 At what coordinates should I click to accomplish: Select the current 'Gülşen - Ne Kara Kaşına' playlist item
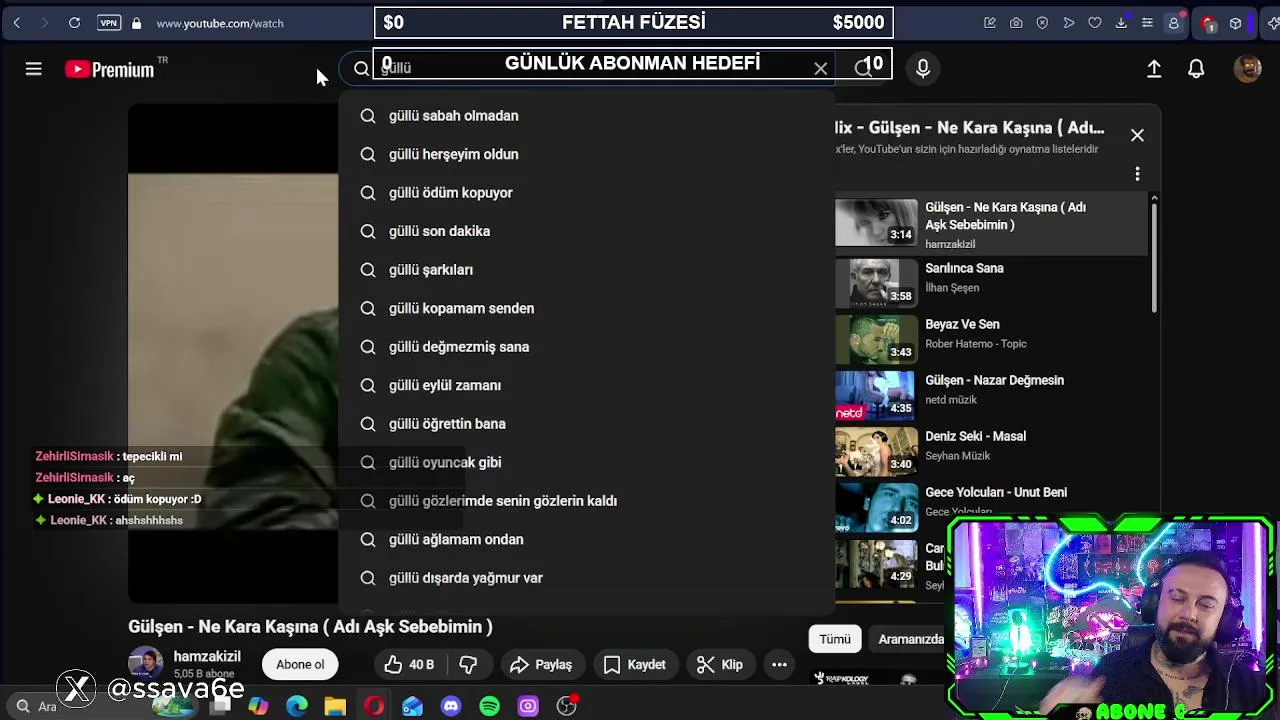point(990,223)
